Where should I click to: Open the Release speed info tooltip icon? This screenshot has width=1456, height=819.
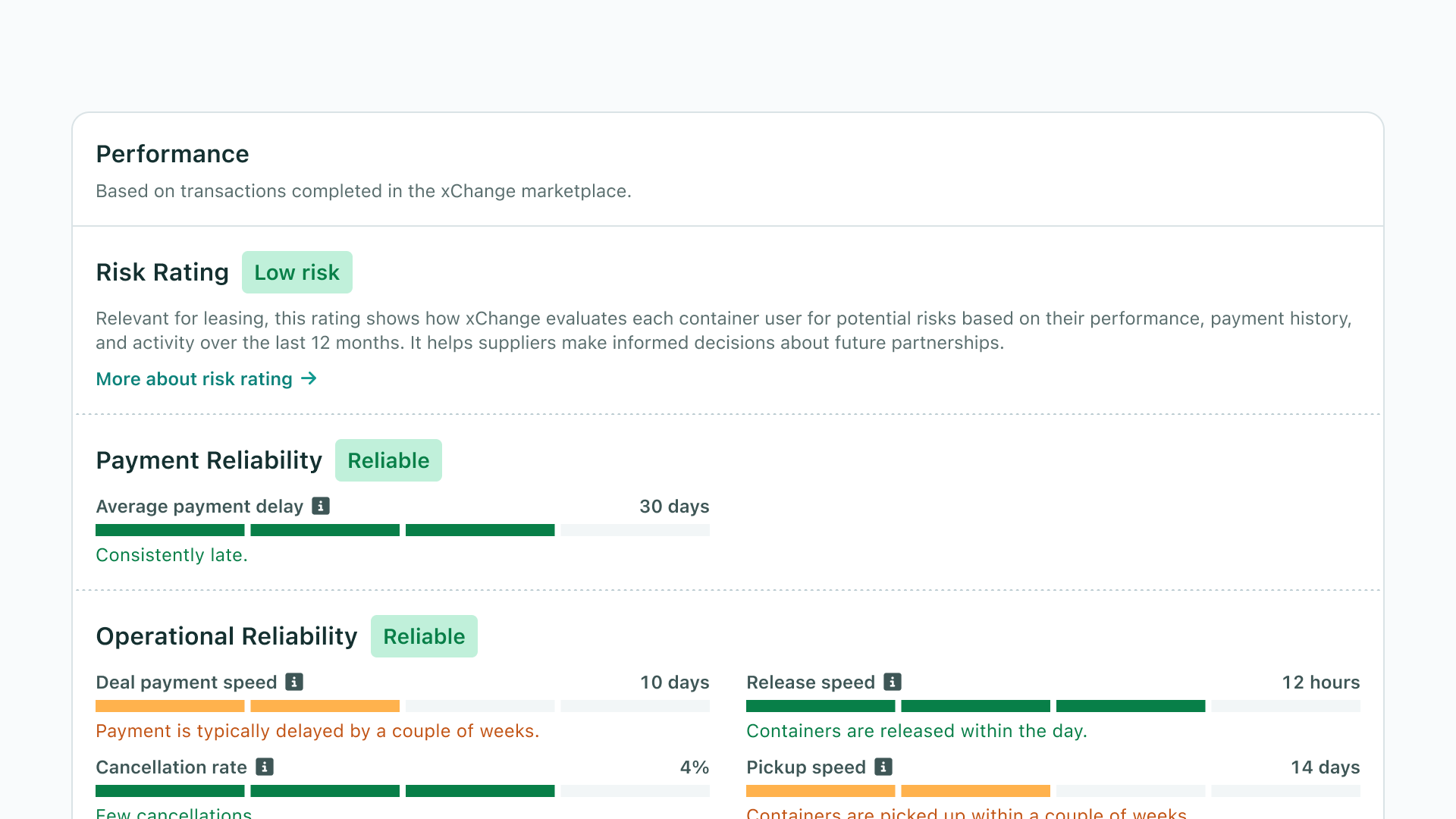pyautogui.click(x=891, y=682)
